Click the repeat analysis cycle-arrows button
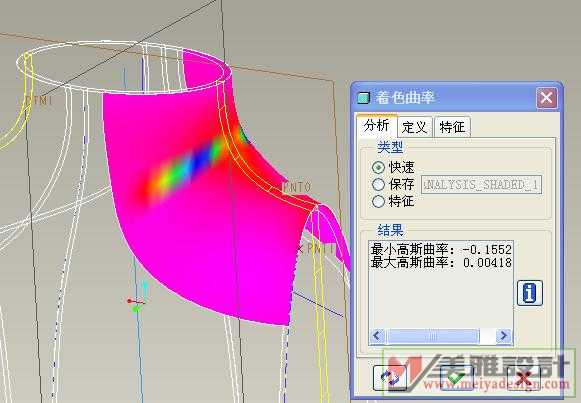581x403 pixels. click(390, 377)
